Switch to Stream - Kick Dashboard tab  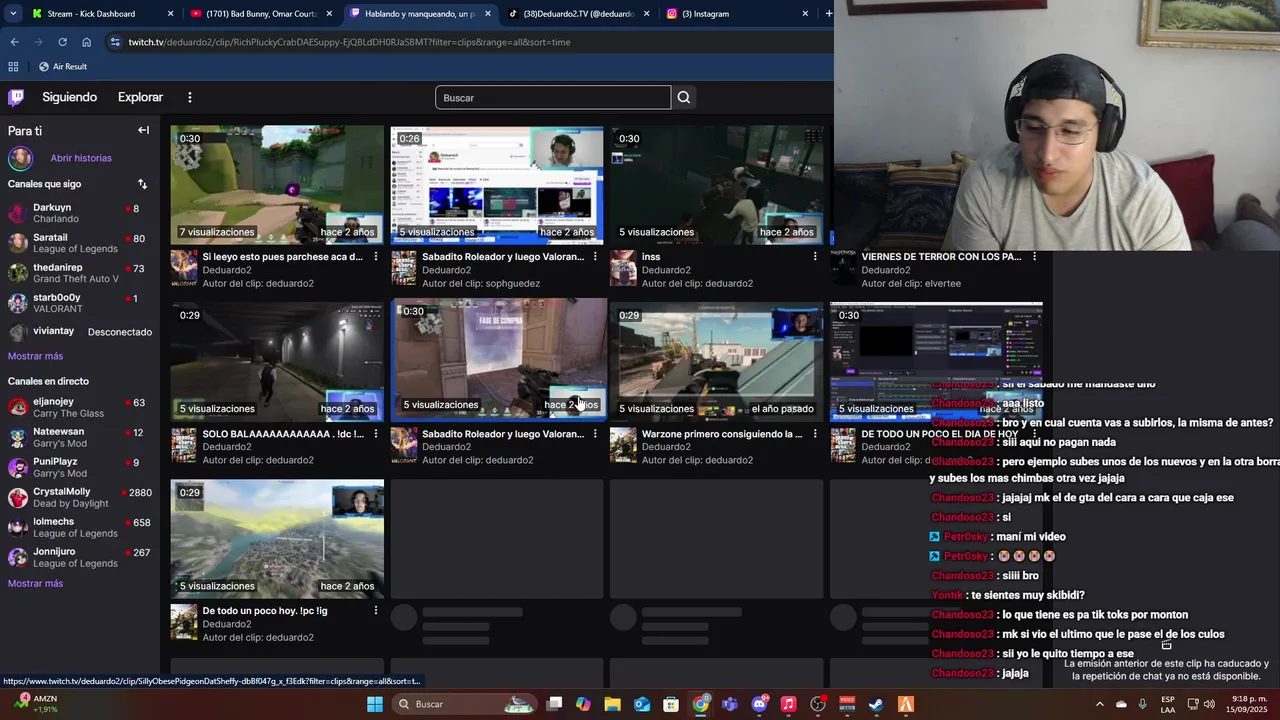point(100,14)
